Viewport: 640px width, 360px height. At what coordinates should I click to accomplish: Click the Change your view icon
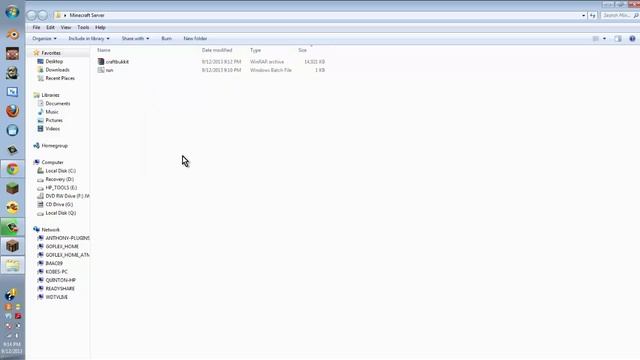[596, 39]
